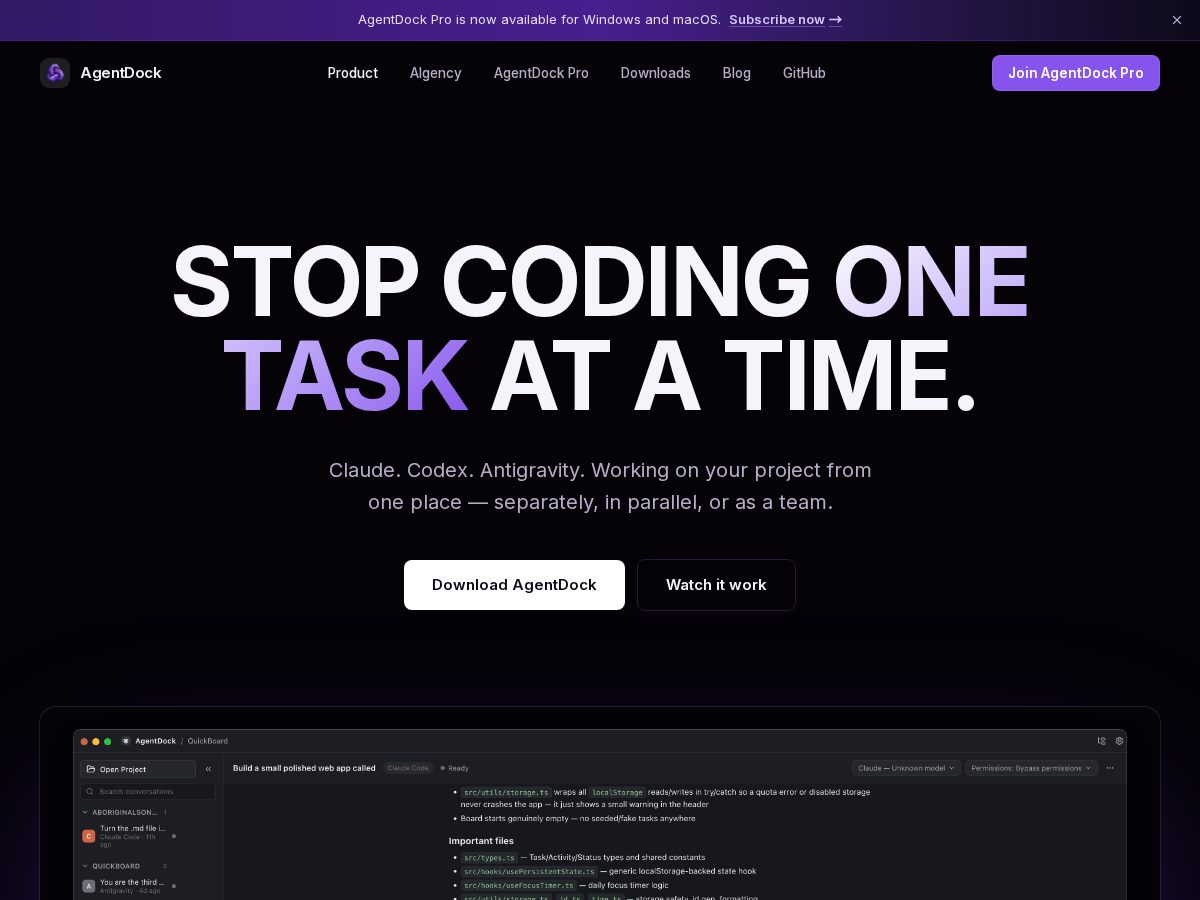Click the folder icon on the Open Project button

(x=91, y=769)
